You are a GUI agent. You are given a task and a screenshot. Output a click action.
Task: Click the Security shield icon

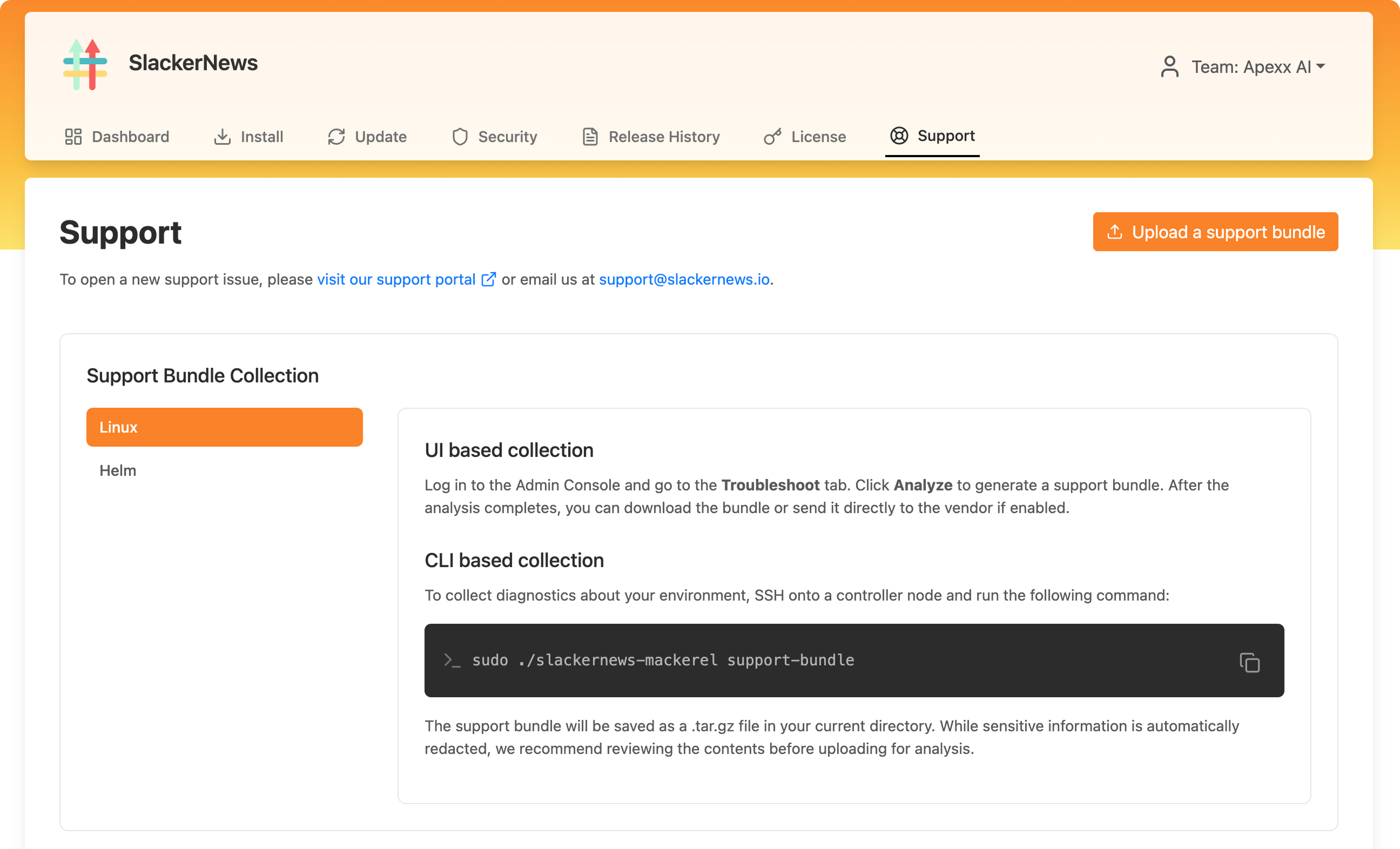click(x=459, y=137)
